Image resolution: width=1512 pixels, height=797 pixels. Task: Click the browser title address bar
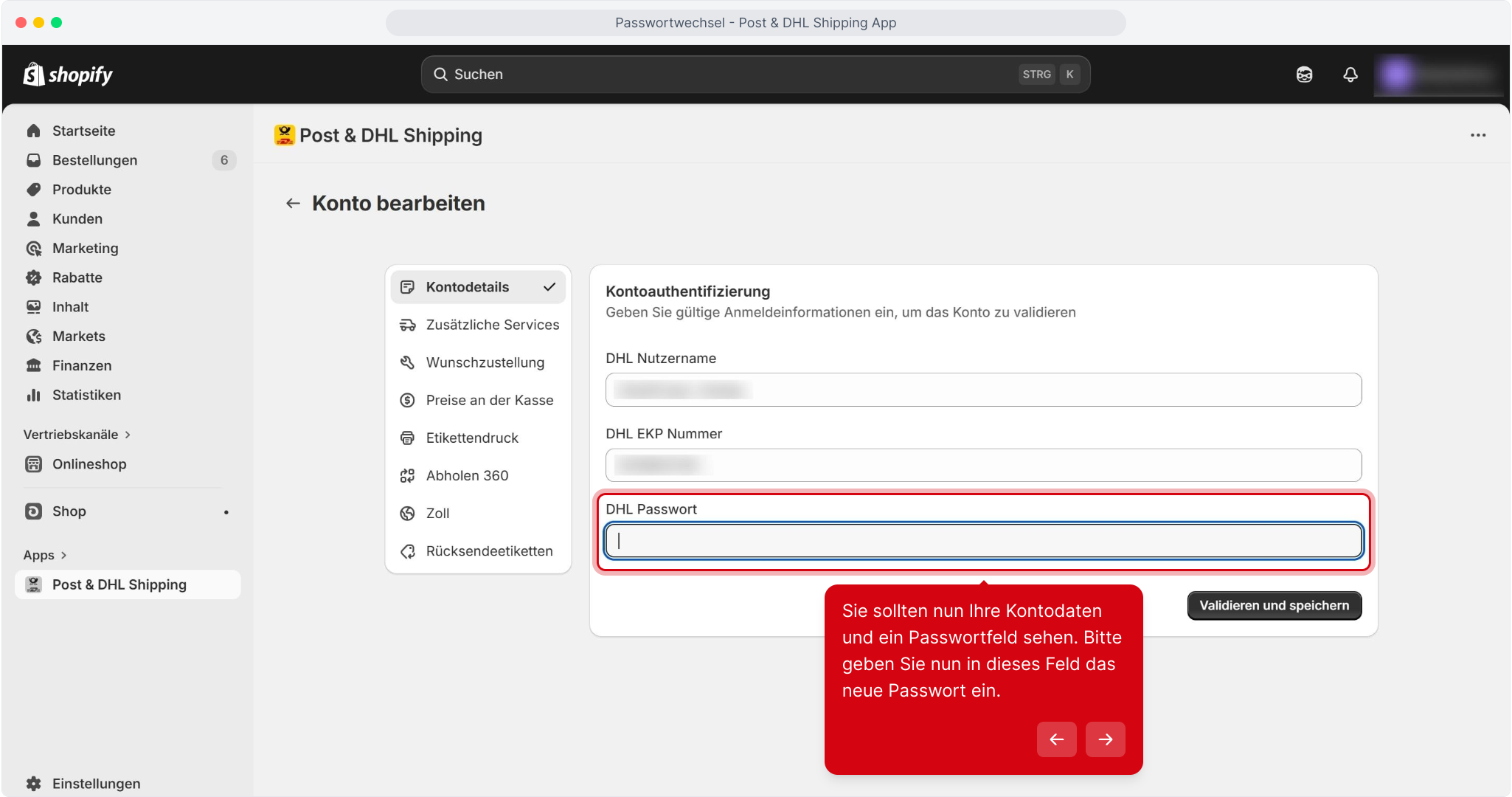(755, 23)
